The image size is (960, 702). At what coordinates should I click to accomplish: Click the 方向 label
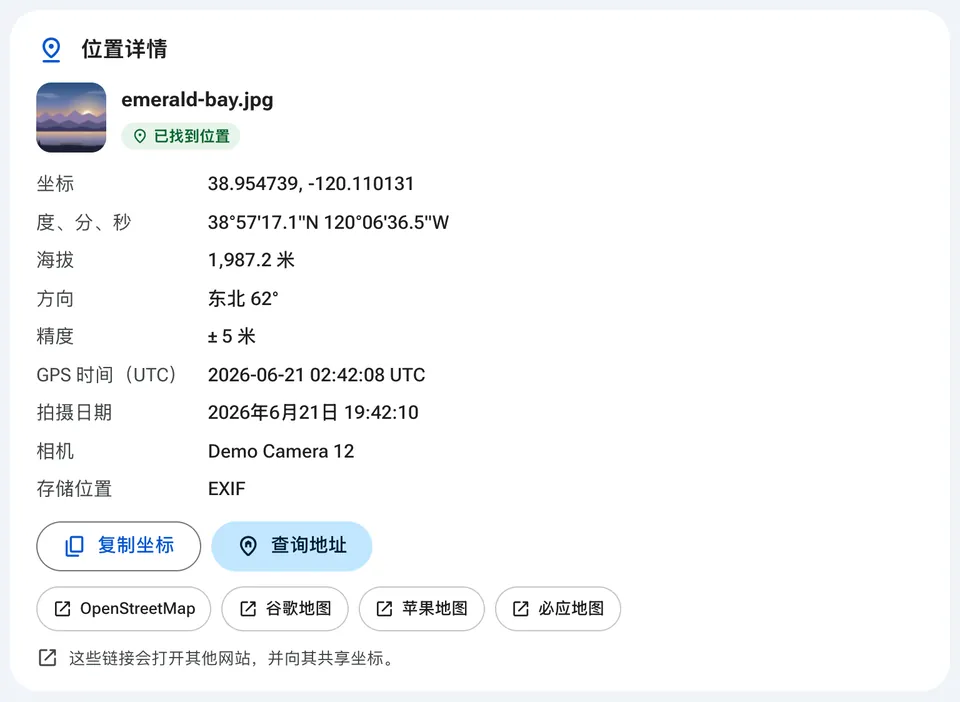(55, 299)
